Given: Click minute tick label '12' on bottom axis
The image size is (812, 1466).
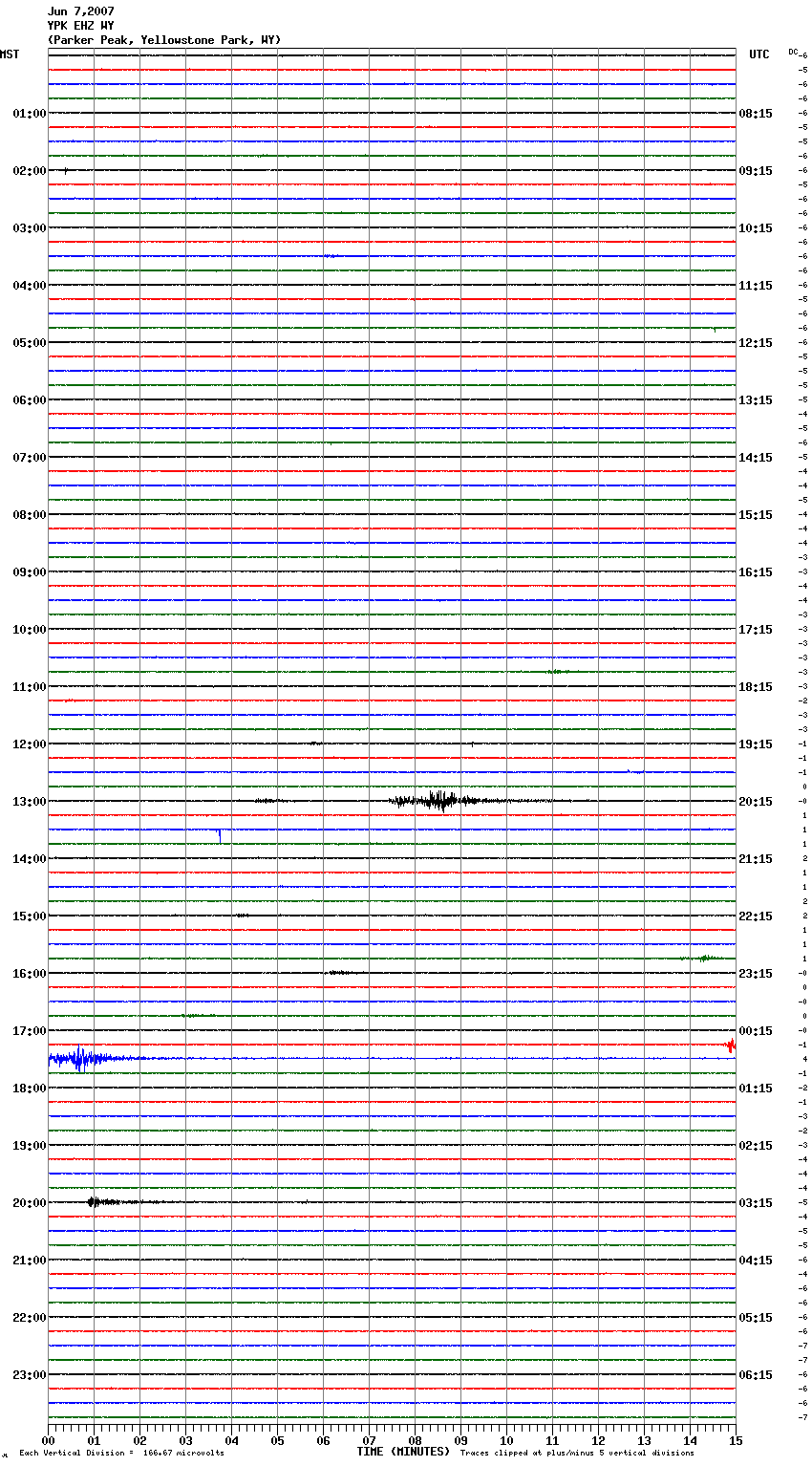Looking at the screenshot, I should click(x=598, y=1440).
